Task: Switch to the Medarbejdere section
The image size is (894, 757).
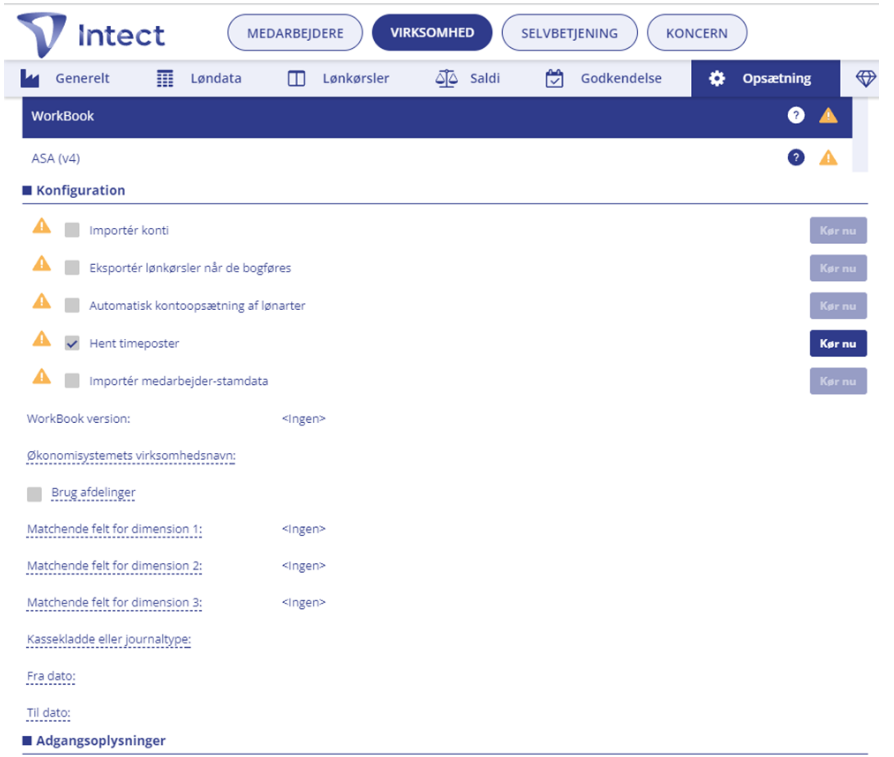Action: [295, 33]
